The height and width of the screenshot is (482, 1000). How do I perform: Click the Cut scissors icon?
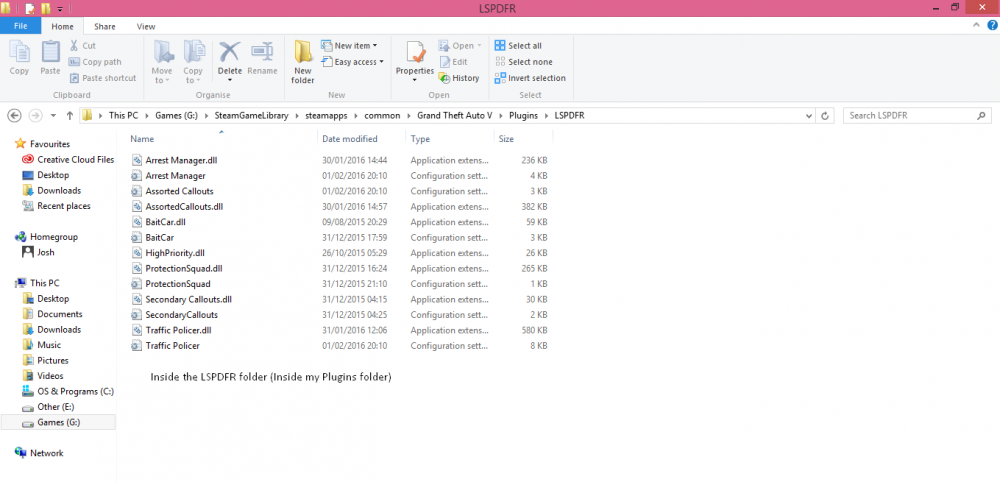click(x=74, y=45)
